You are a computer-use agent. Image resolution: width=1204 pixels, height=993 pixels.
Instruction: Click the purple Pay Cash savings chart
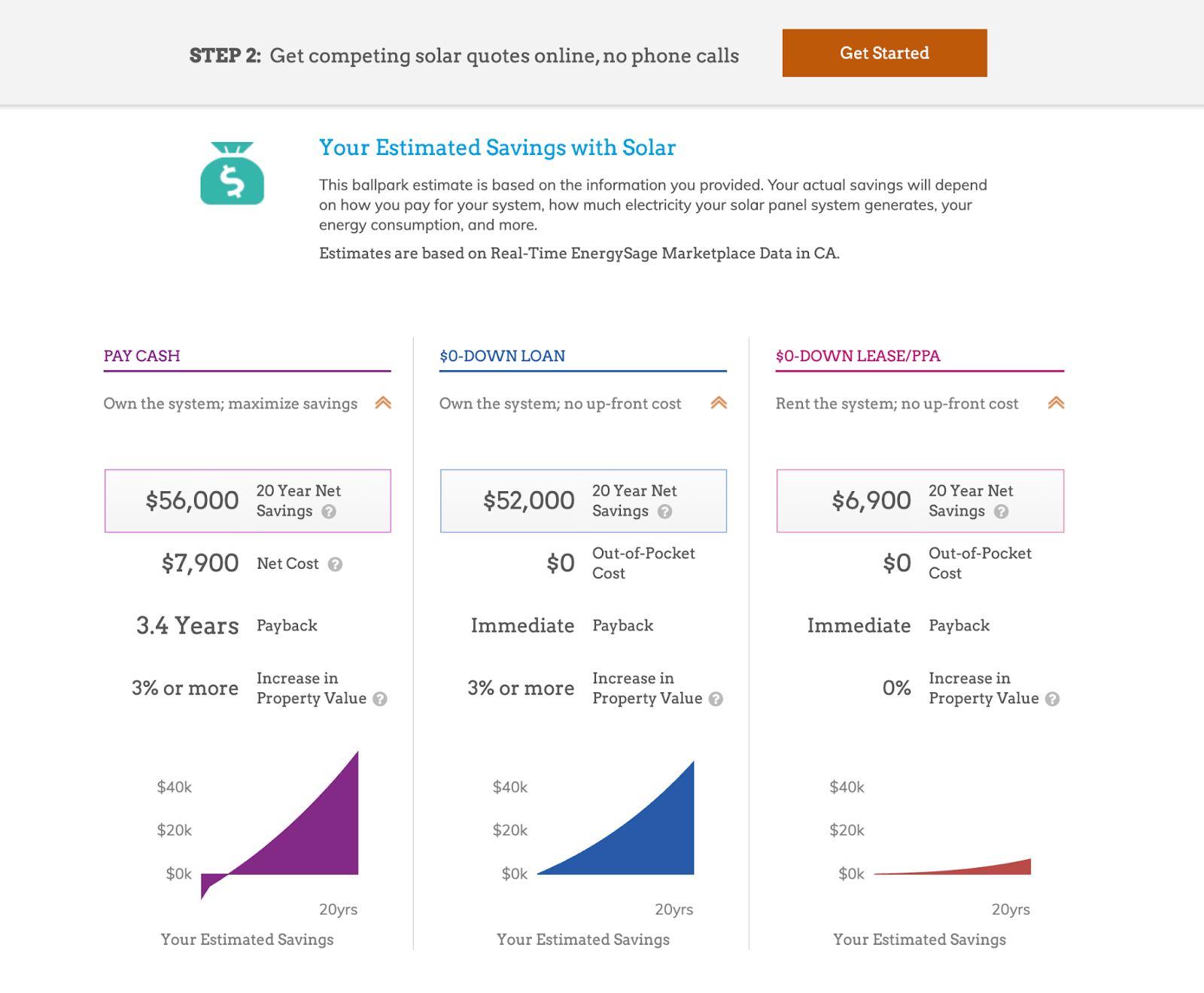(316, 835)
